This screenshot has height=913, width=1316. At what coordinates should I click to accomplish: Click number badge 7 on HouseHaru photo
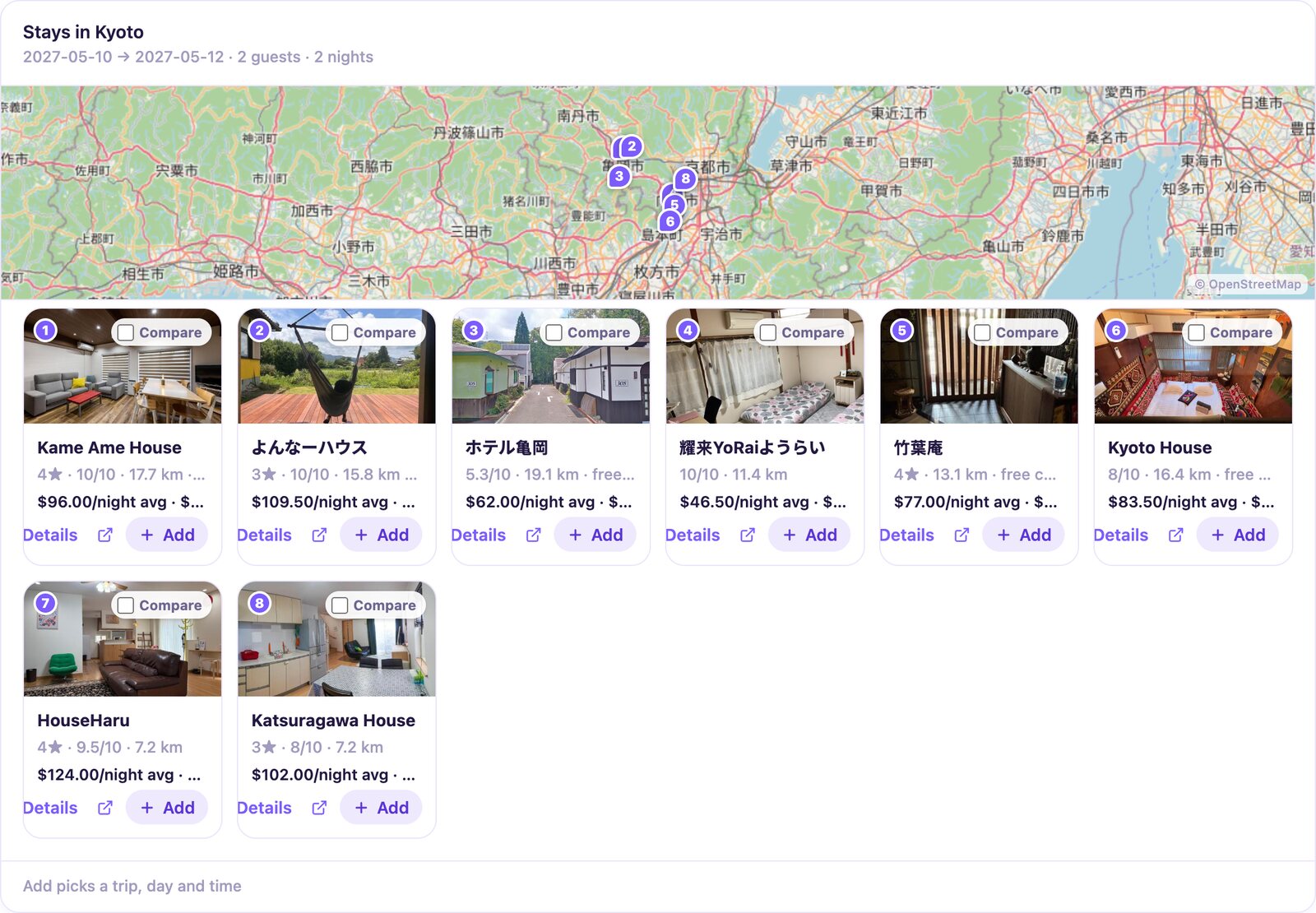pyautogui.click(x=45, y=603)
